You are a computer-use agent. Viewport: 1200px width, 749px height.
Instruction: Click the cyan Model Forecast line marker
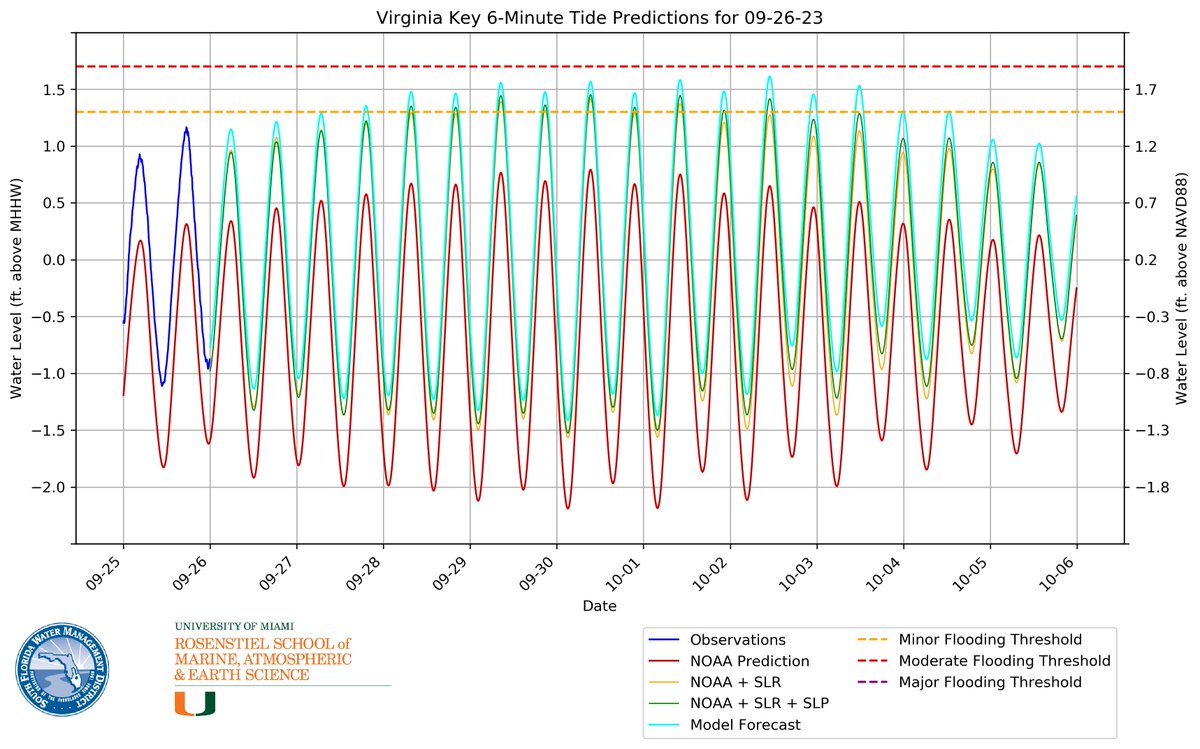coord(665,724)
